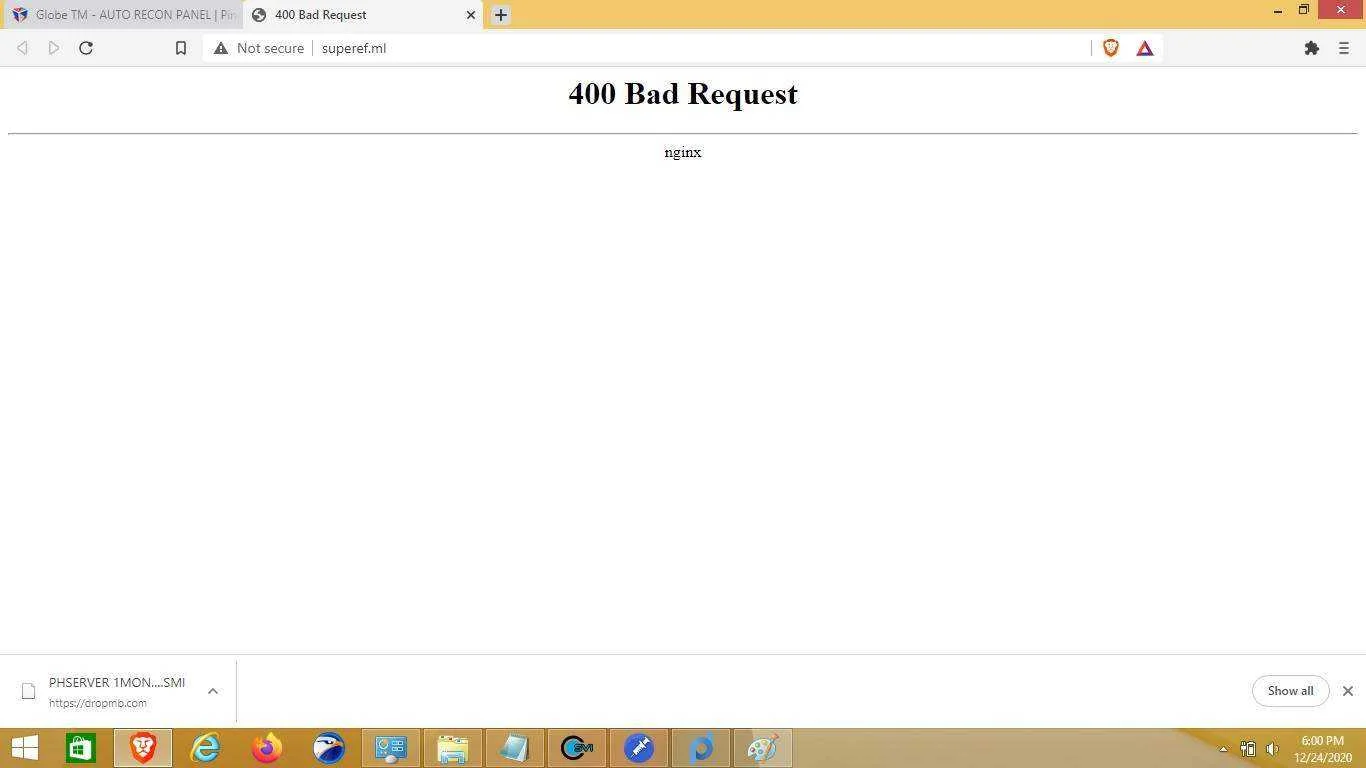1366x768 pixels.
Task: Open Brave Shields lion icon
Action: [x=1111, y=48]
